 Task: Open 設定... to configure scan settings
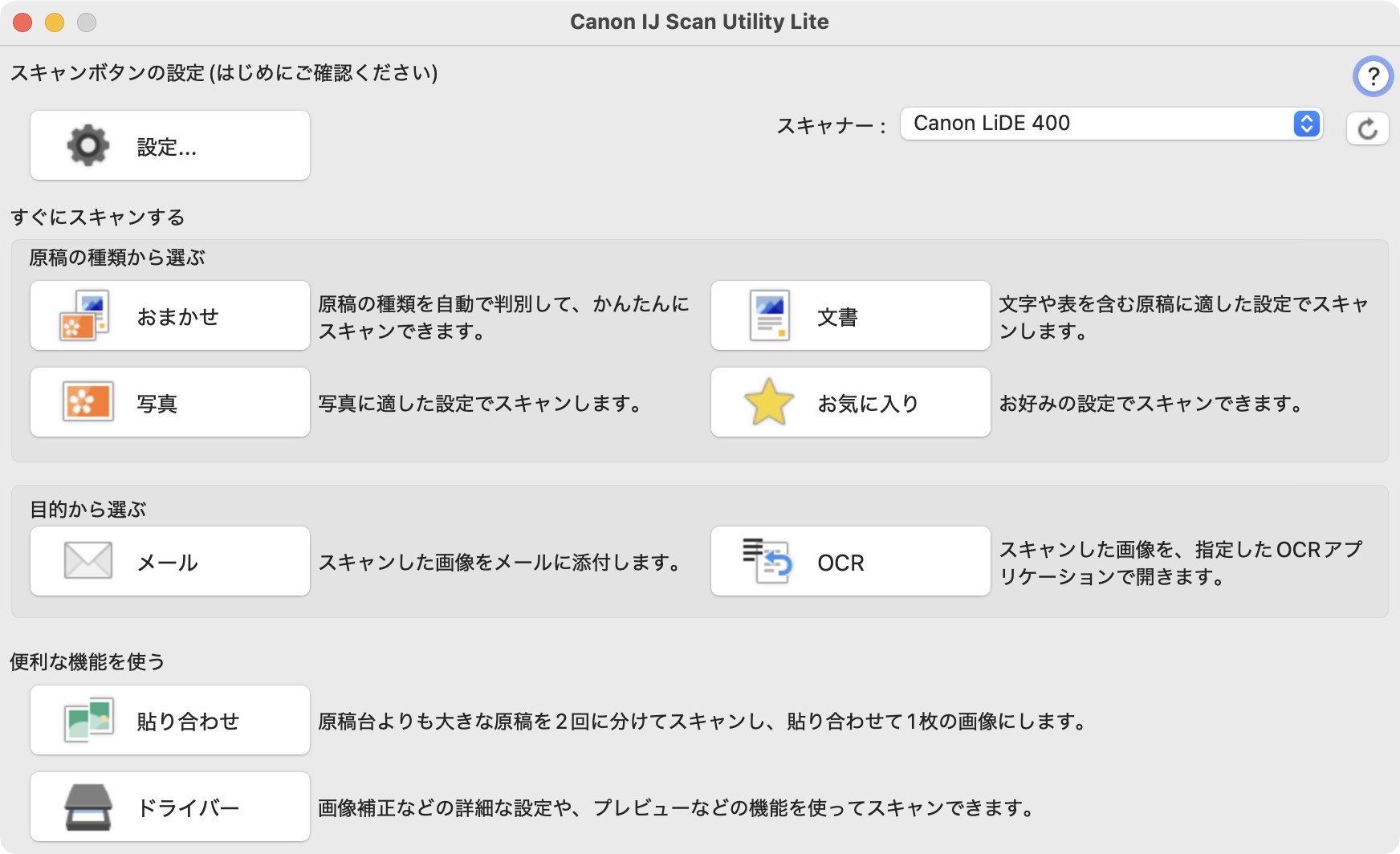[169, 145]
